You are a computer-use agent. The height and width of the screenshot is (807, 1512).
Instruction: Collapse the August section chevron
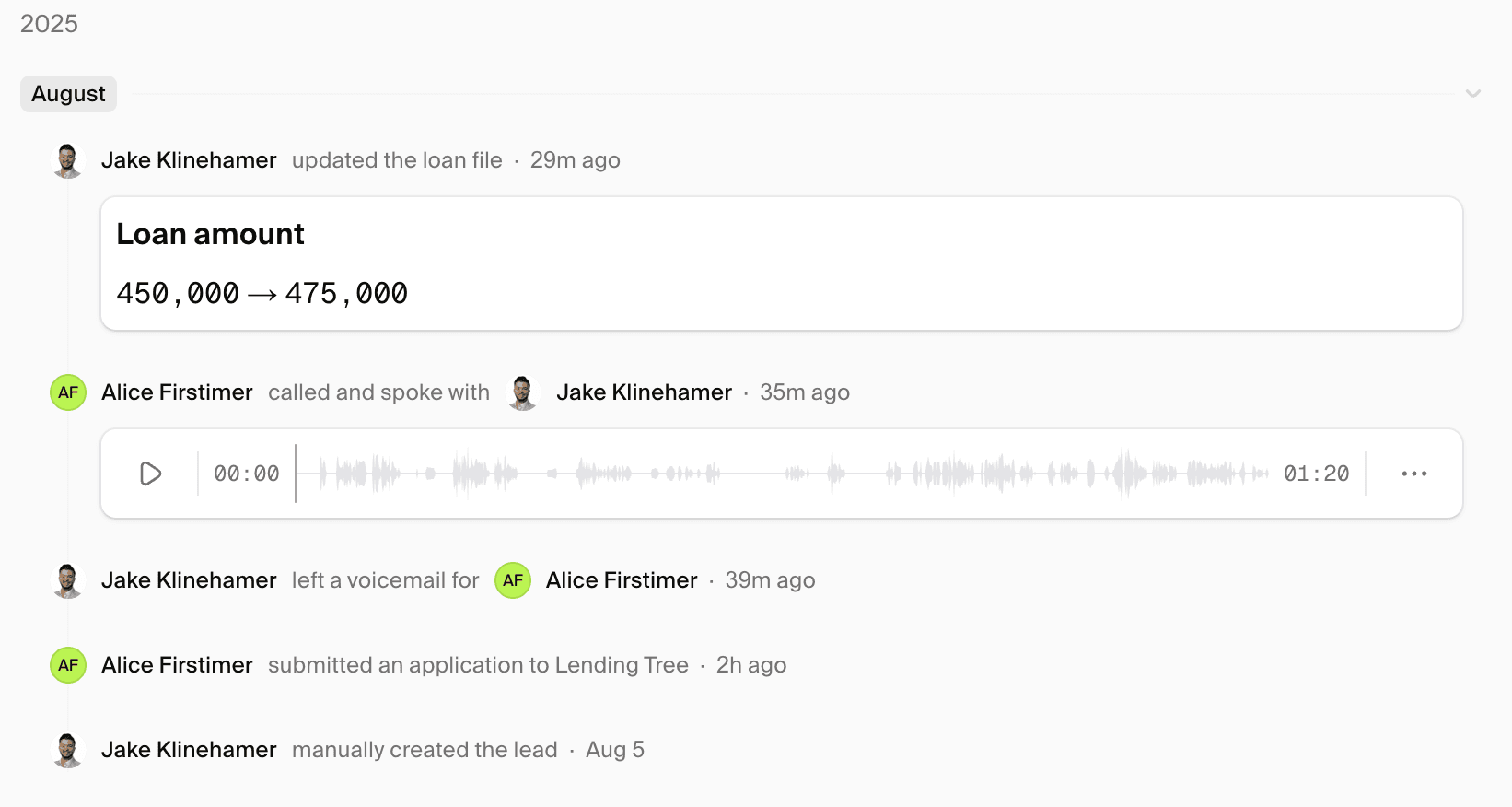pyautogui.click(x=1472, y=94)
